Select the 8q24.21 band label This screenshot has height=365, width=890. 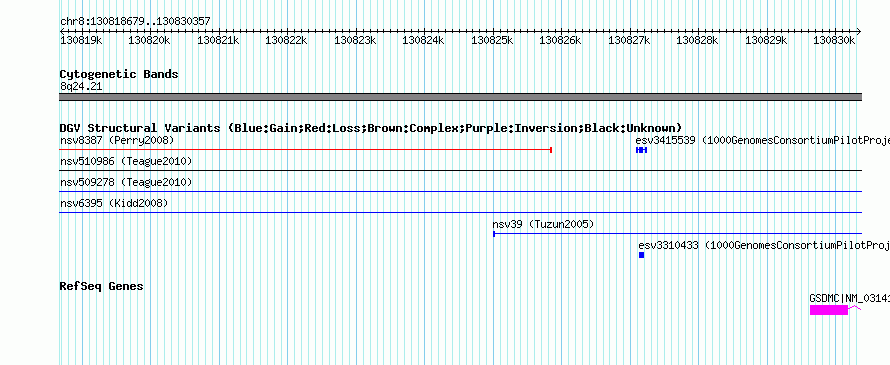[x=81, y=86]
